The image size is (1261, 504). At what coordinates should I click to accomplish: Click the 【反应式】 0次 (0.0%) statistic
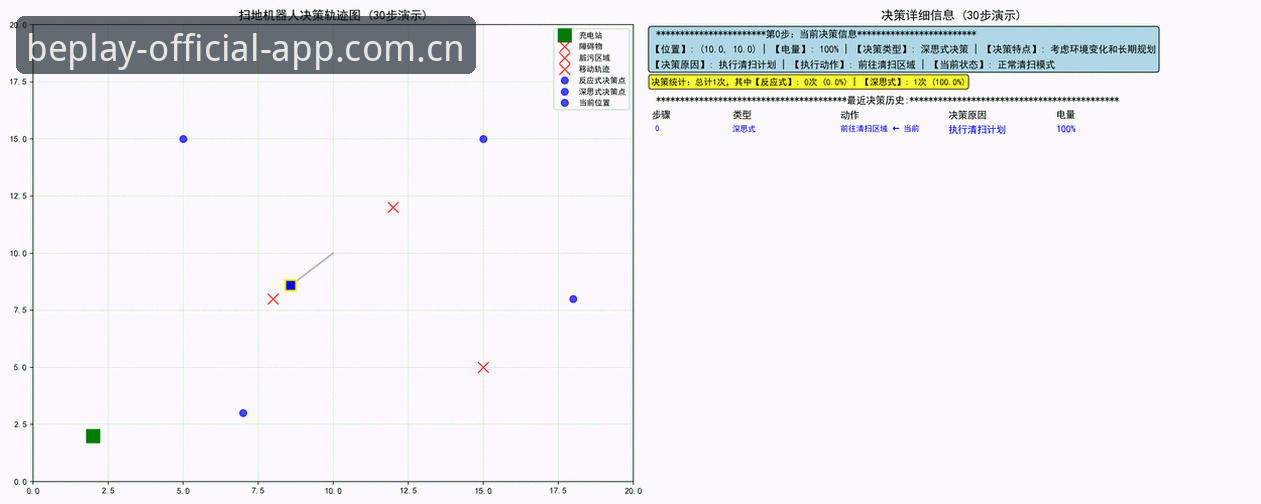799,82
